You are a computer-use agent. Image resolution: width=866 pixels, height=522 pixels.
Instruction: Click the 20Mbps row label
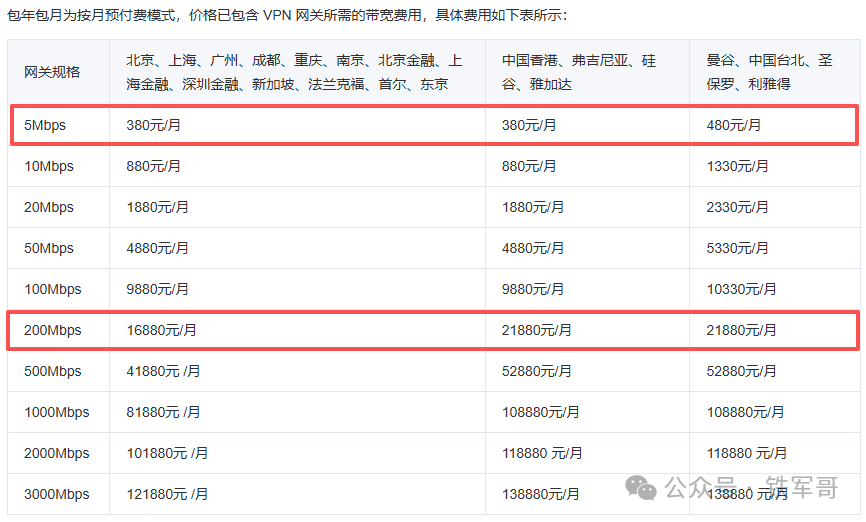click(49, 207)
